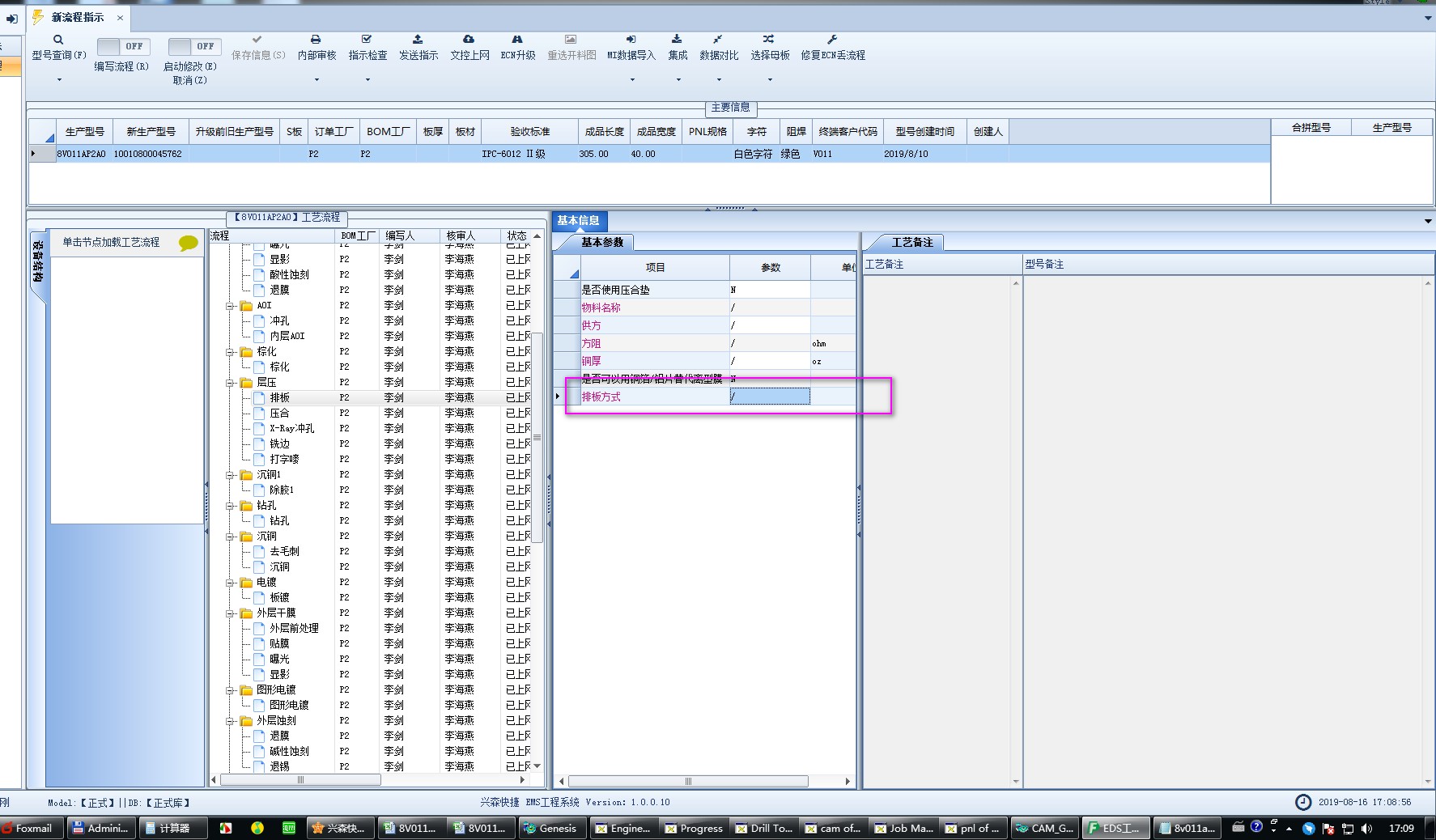Click the 文控上网 cloud upload icon
The height and width of the screenshot is (840, 1436).
pos(469,39)
